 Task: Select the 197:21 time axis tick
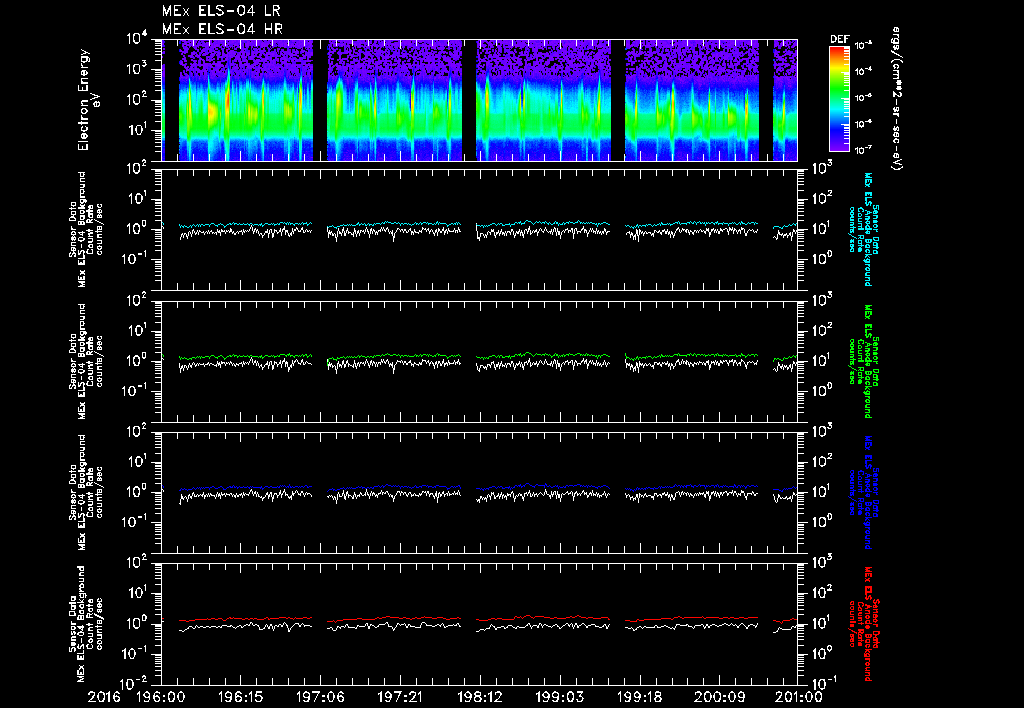[400, 696]
